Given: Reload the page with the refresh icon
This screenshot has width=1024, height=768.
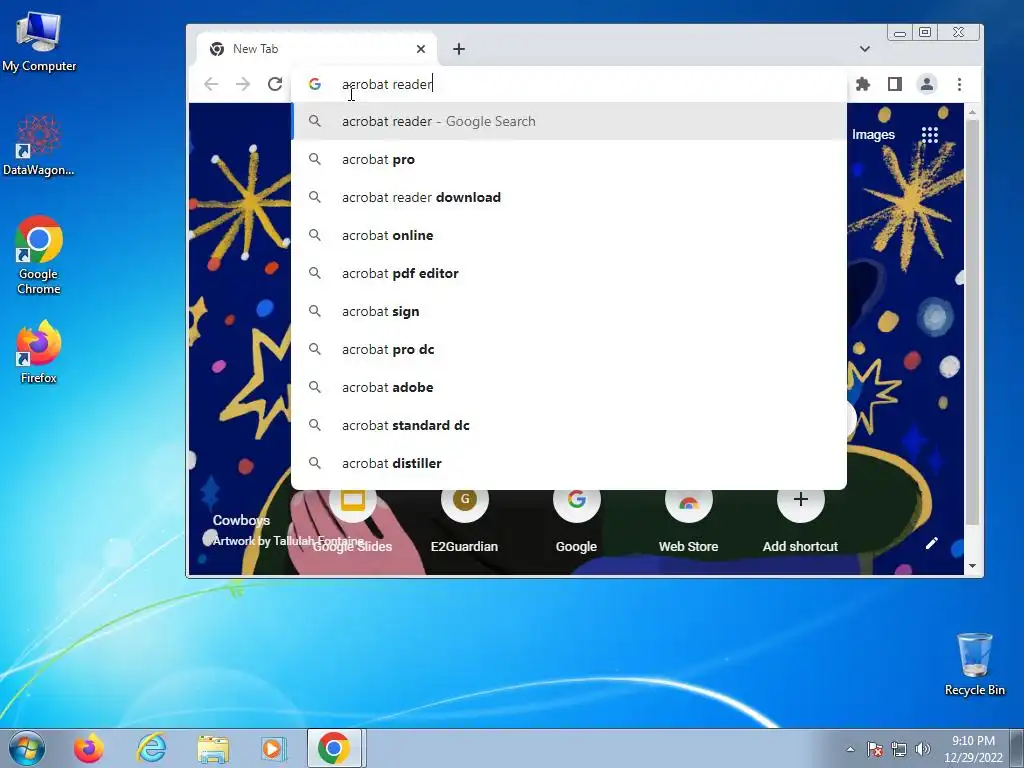Looking at the screenshot, I should [275, 84].
